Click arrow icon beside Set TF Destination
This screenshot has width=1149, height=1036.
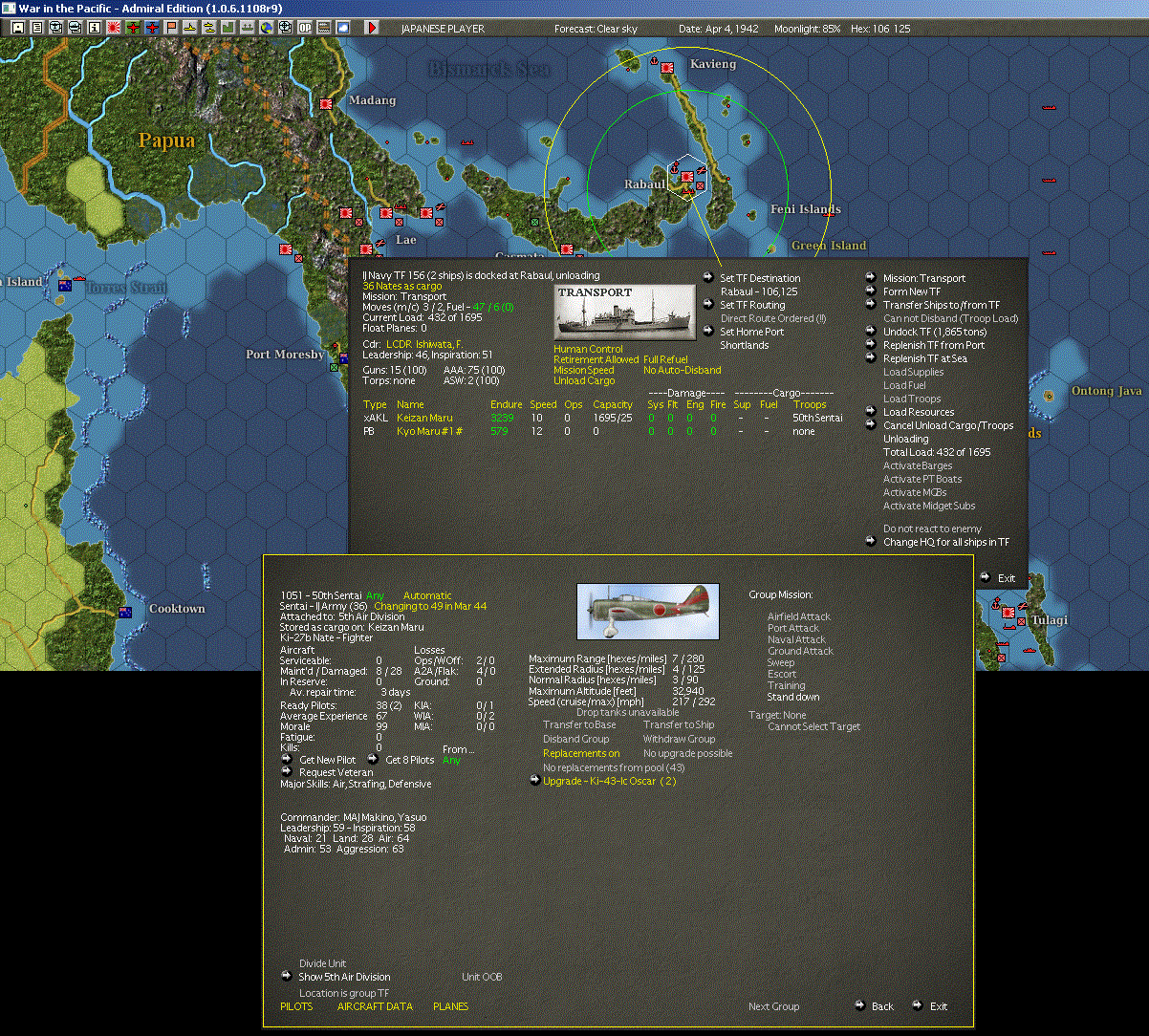(708, 277)
